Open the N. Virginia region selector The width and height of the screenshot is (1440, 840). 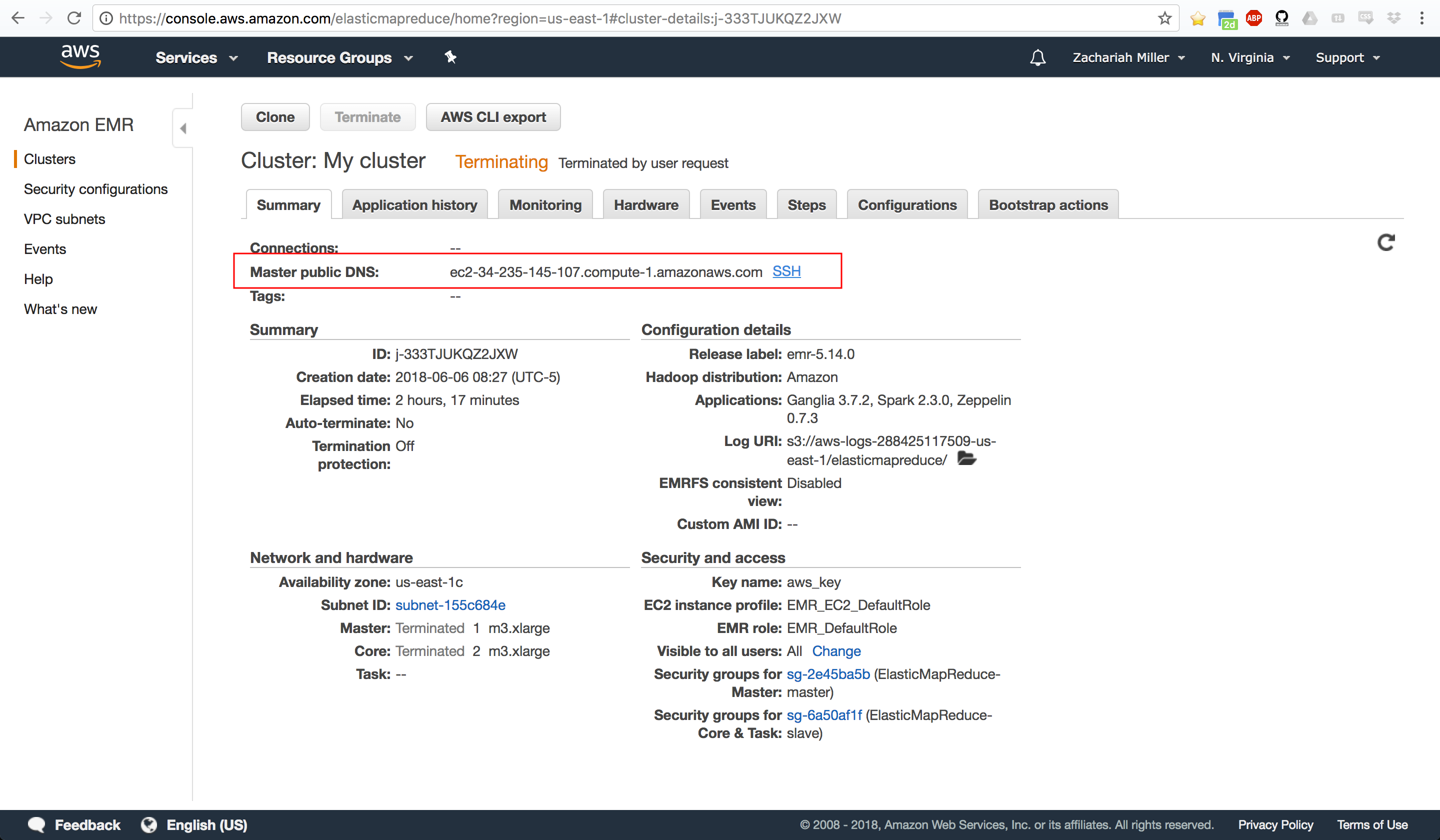point(1250,57)
